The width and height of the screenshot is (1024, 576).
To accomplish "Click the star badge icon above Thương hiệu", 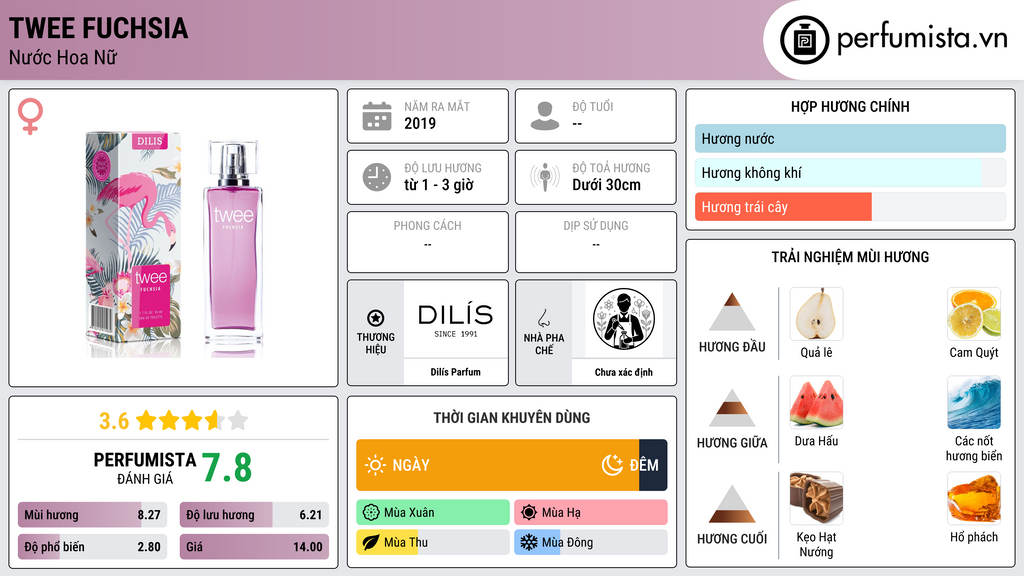I will 376,318.
